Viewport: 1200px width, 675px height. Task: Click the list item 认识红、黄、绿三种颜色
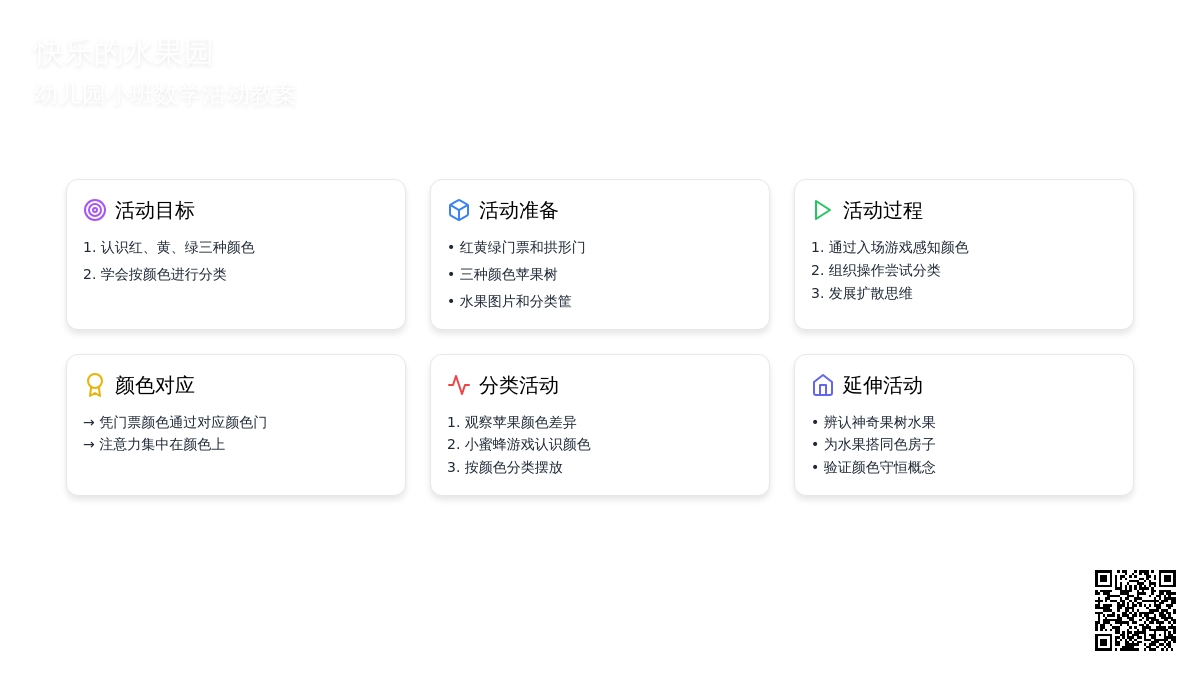177,247
